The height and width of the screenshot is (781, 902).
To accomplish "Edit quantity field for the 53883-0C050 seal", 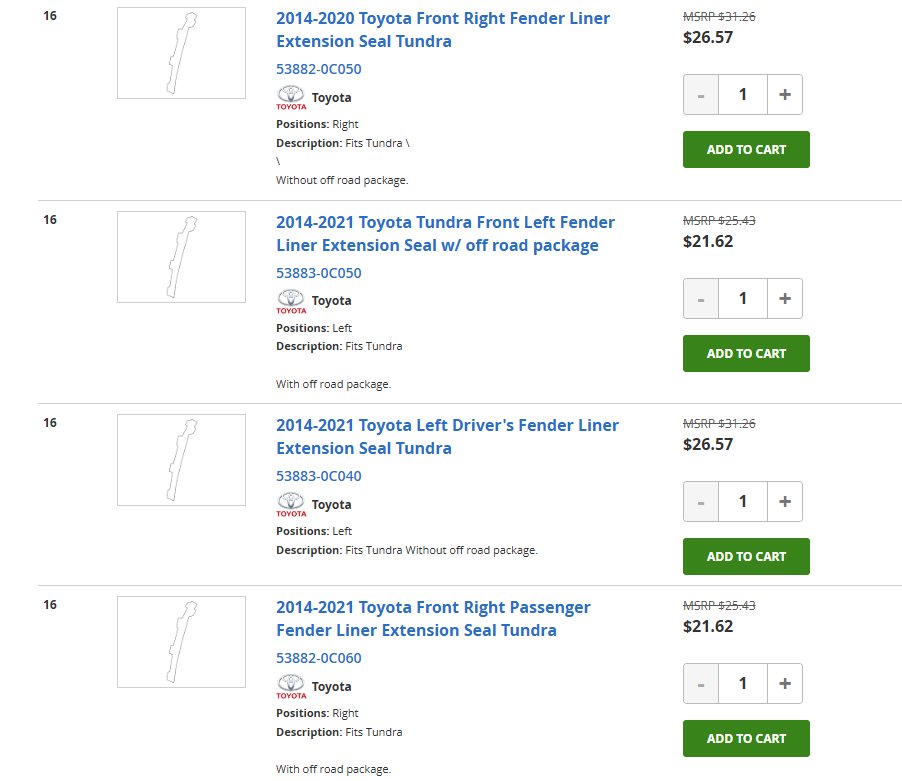I will (743, 298).
